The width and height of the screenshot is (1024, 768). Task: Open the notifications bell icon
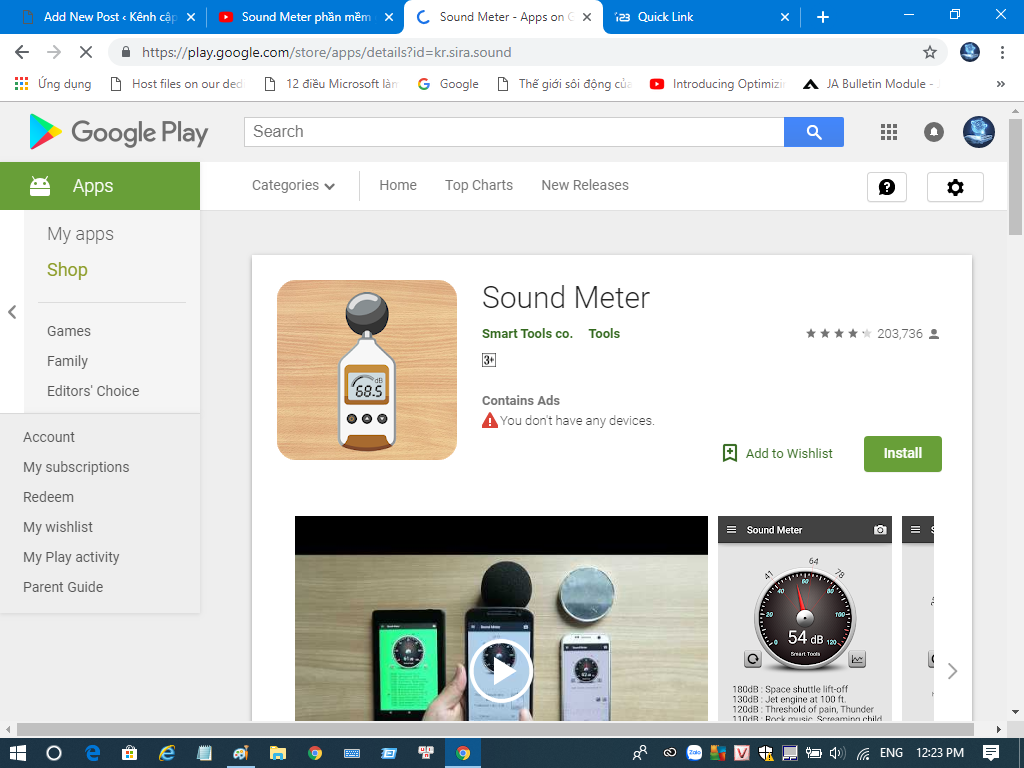pyautogui.click(x=934, y=132)
